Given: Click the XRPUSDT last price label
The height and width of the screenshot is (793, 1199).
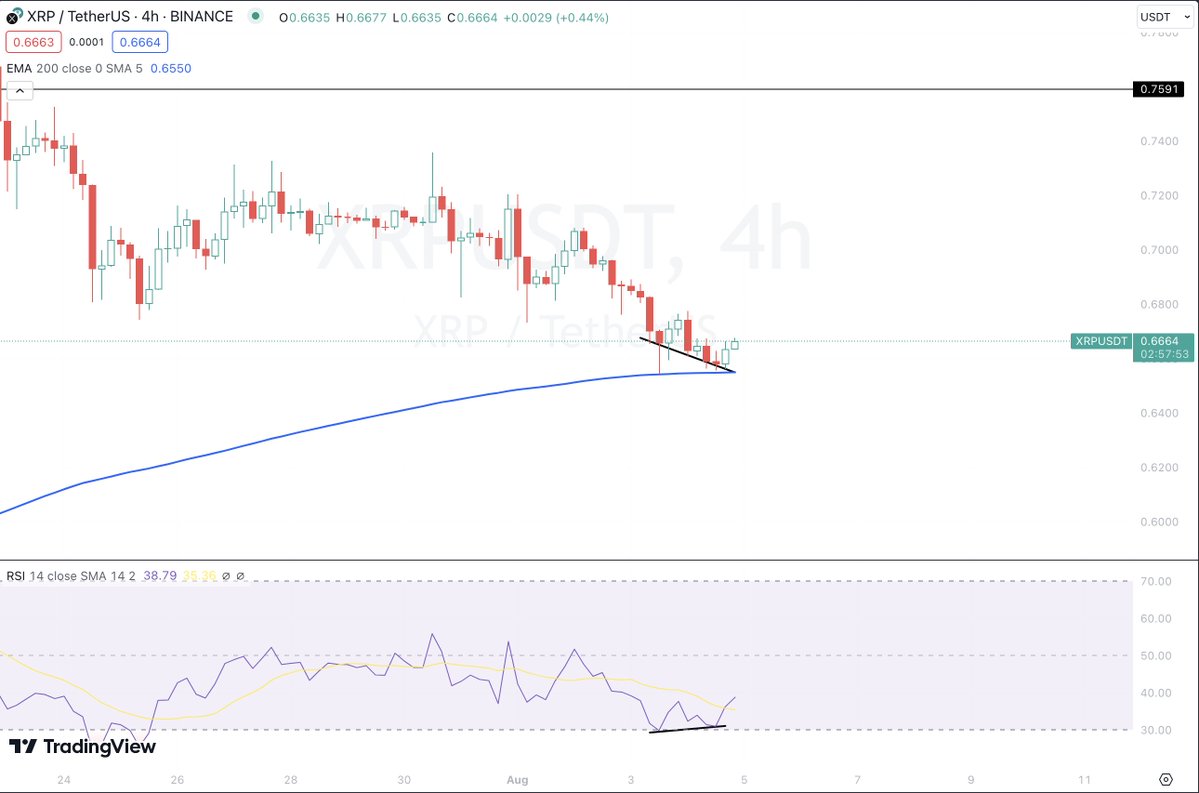Looking at the screenshot, I should 1100,341.
